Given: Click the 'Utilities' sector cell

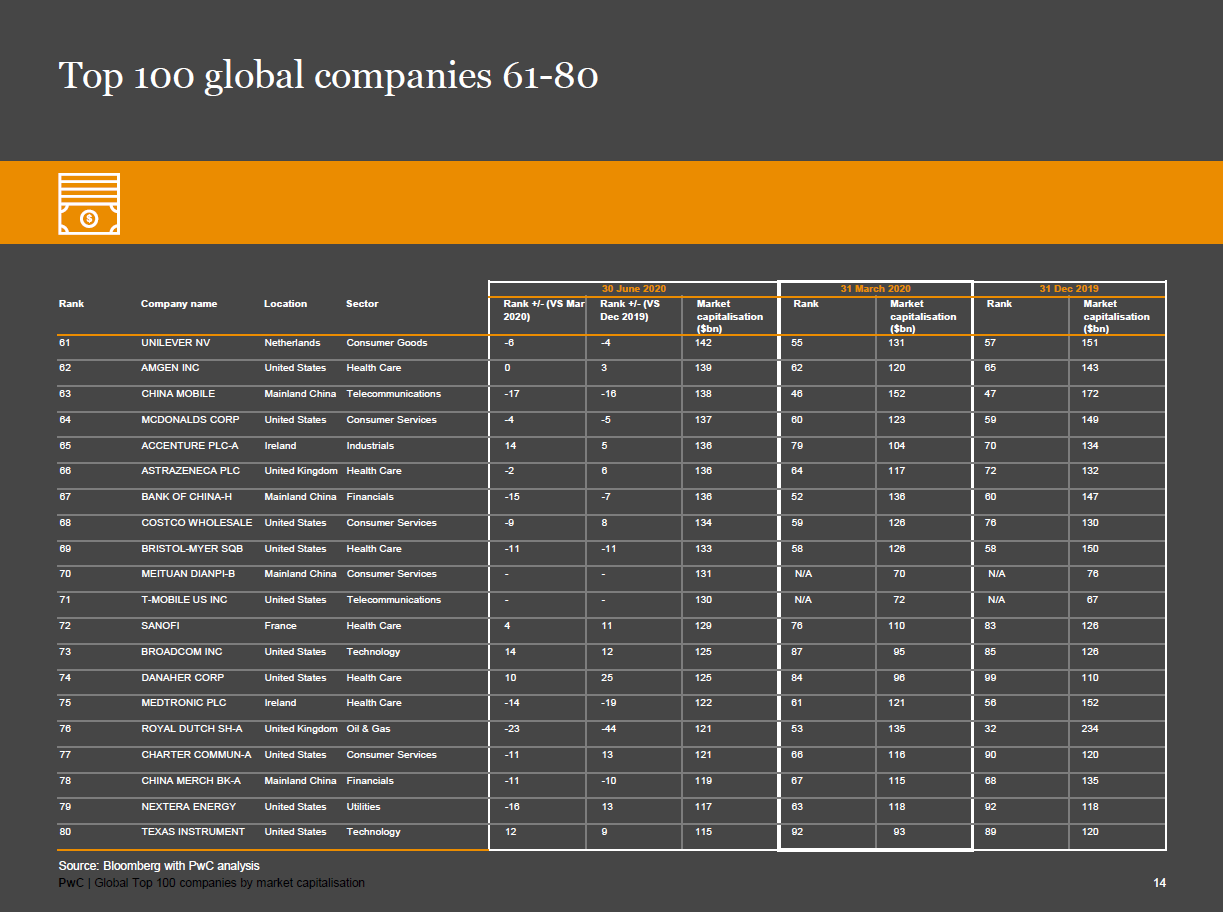Looking at the screenshot, I should tap(363, 807).
